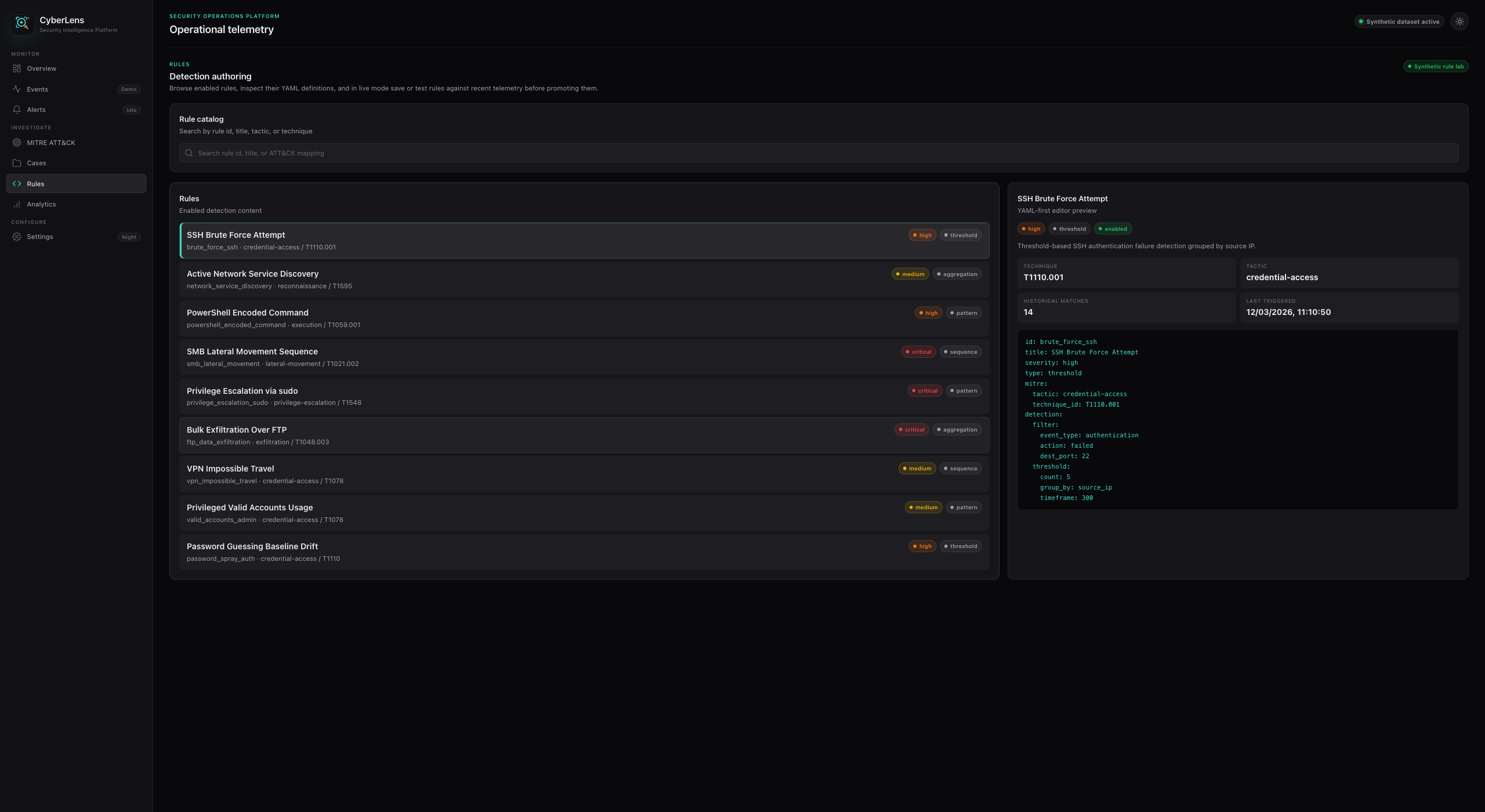Click the MITRE ATT&CK target icon
This screenshot has width=1485, height=812.
[17, 143]
